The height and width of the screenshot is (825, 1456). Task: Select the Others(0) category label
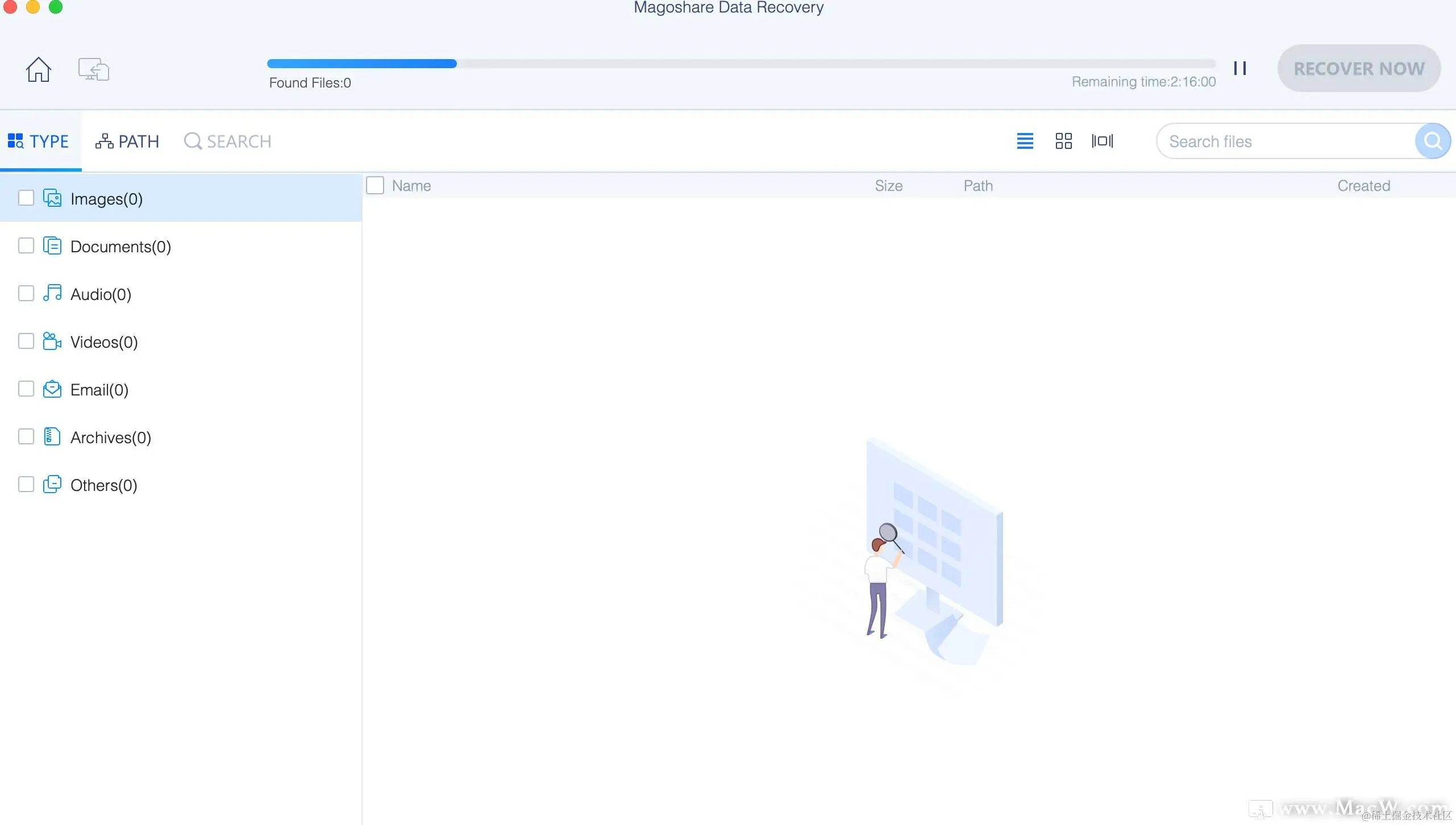(104, 485)
